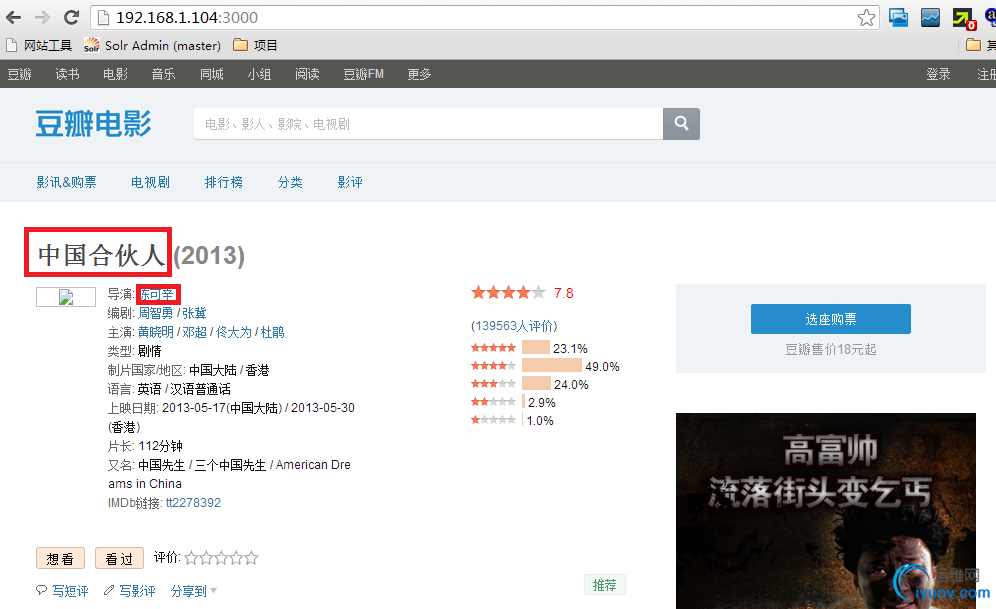Open actor 黄晓明 link
996x609 pixels.
click(156, 332)
